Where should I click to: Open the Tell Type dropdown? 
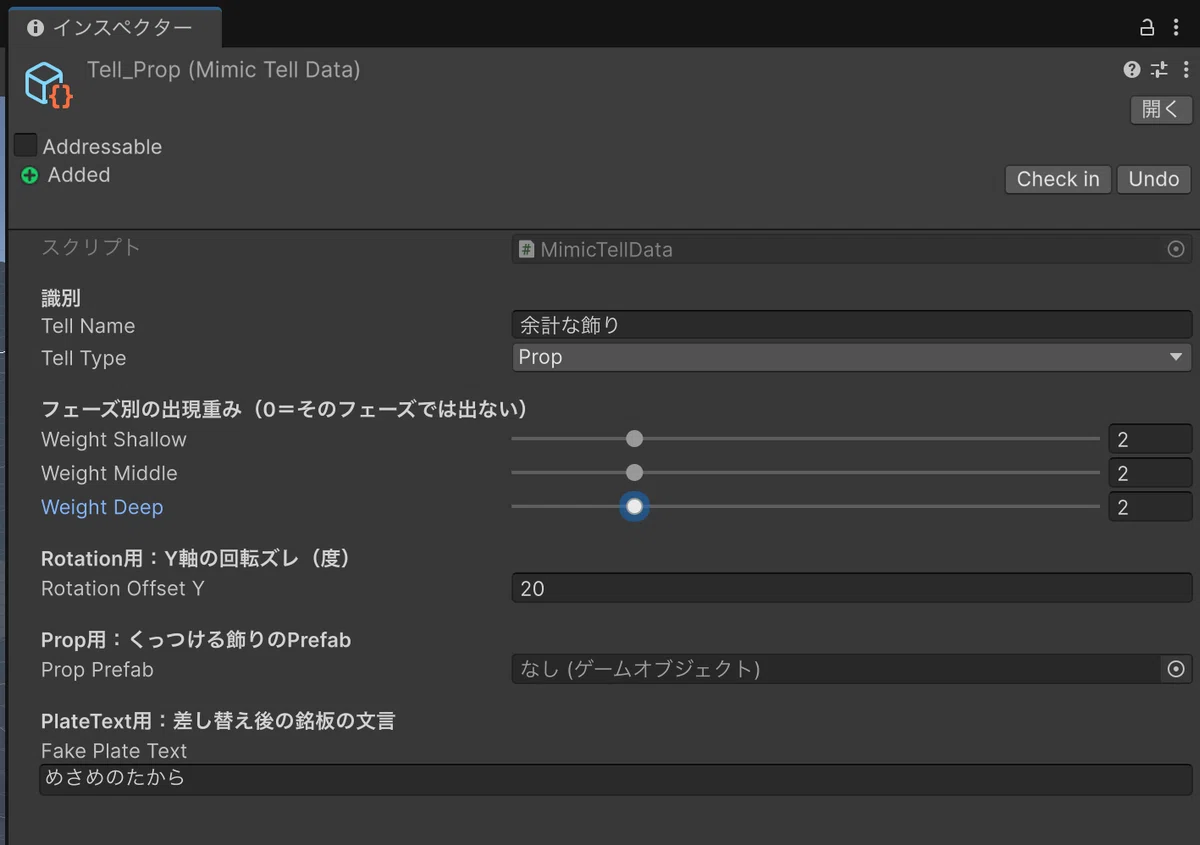click(x=852, y=357)
